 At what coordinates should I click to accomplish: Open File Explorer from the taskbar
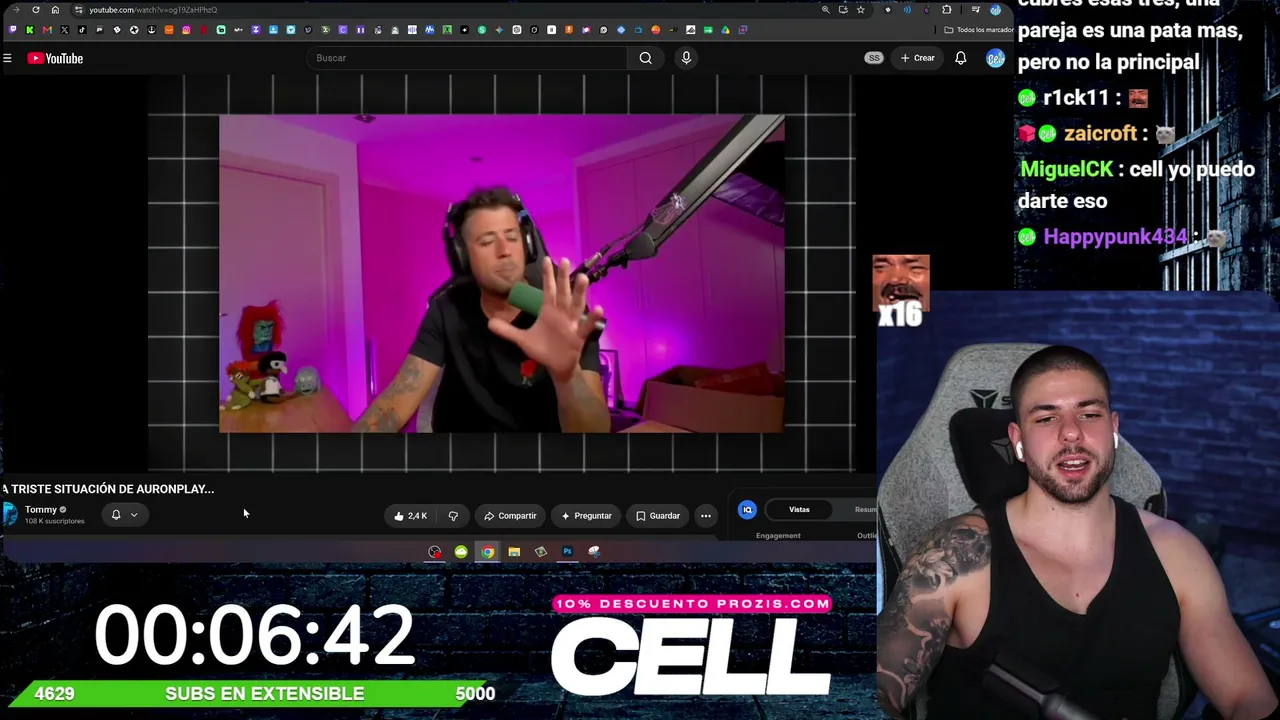(514, 552)
